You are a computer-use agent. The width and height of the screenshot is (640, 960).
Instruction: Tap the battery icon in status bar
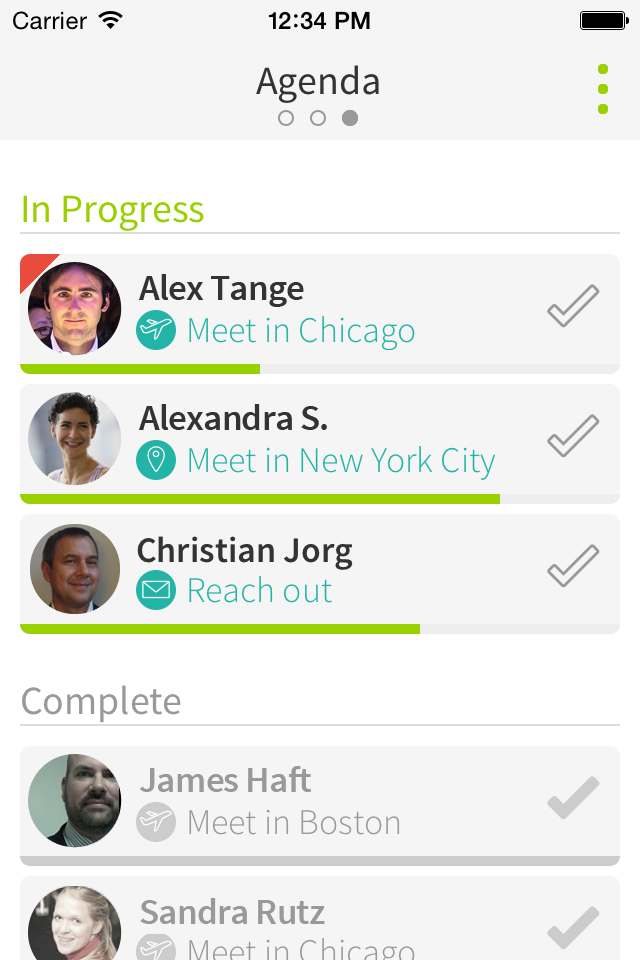coord(603,20)
